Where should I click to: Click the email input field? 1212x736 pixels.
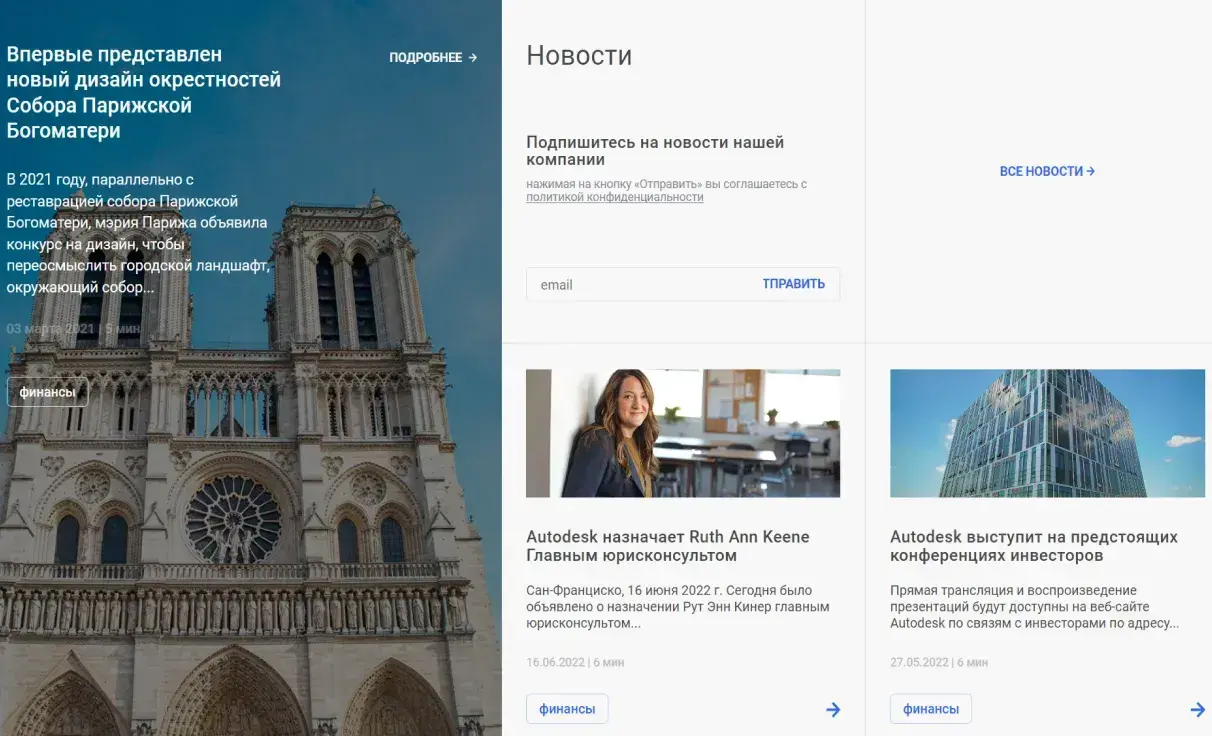pos(620,284)
